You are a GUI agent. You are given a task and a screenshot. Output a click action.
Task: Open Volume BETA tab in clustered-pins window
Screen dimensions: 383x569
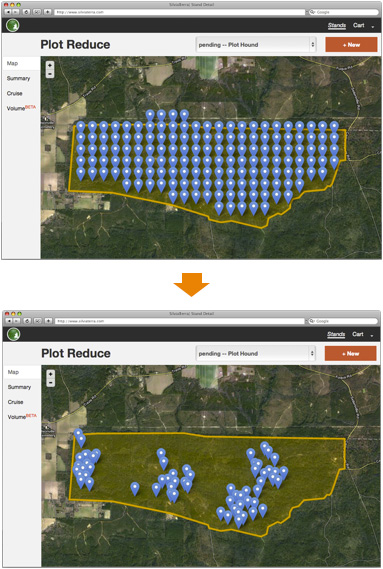coord(22,417)
